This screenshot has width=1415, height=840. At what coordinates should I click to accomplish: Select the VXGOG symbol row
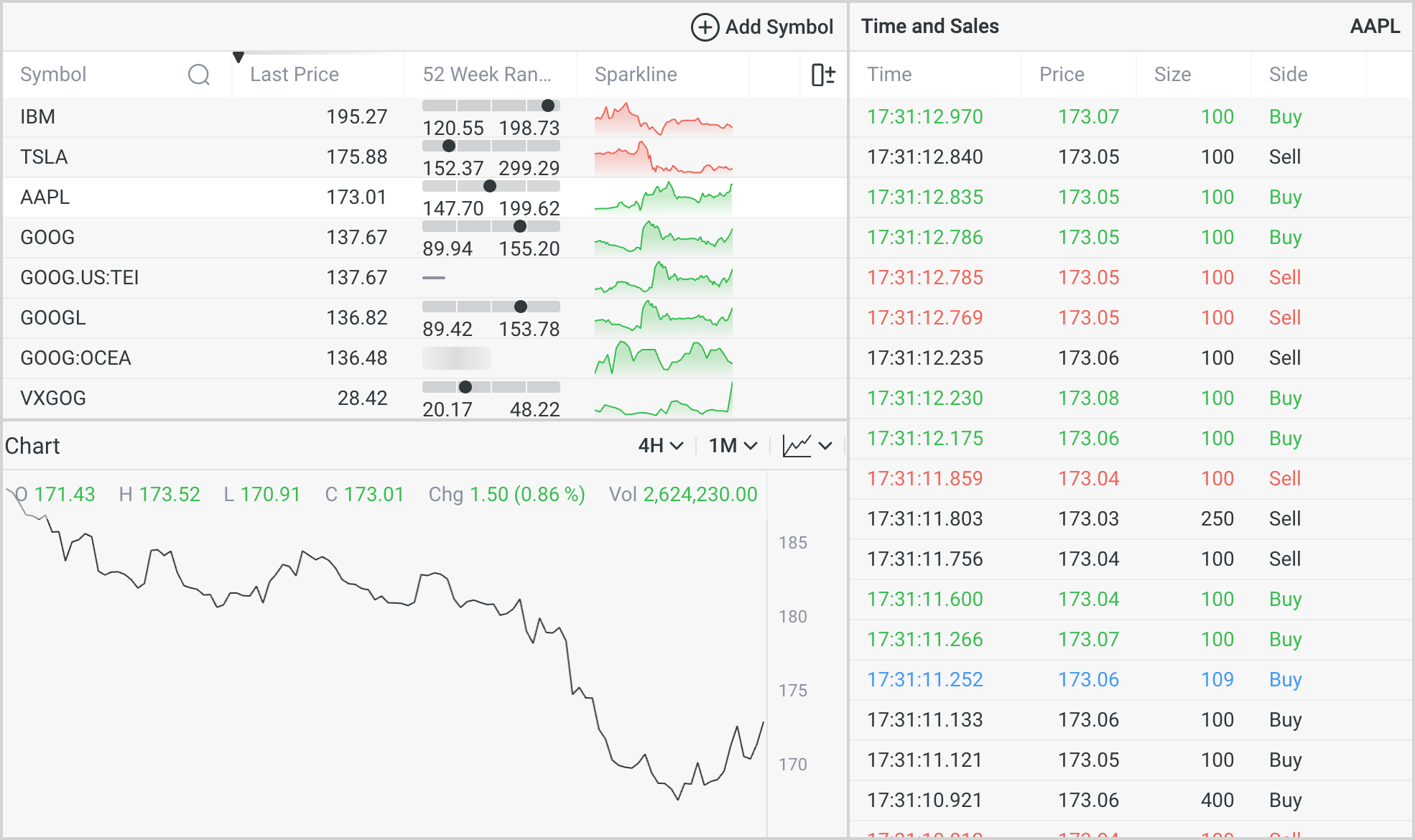425,398
